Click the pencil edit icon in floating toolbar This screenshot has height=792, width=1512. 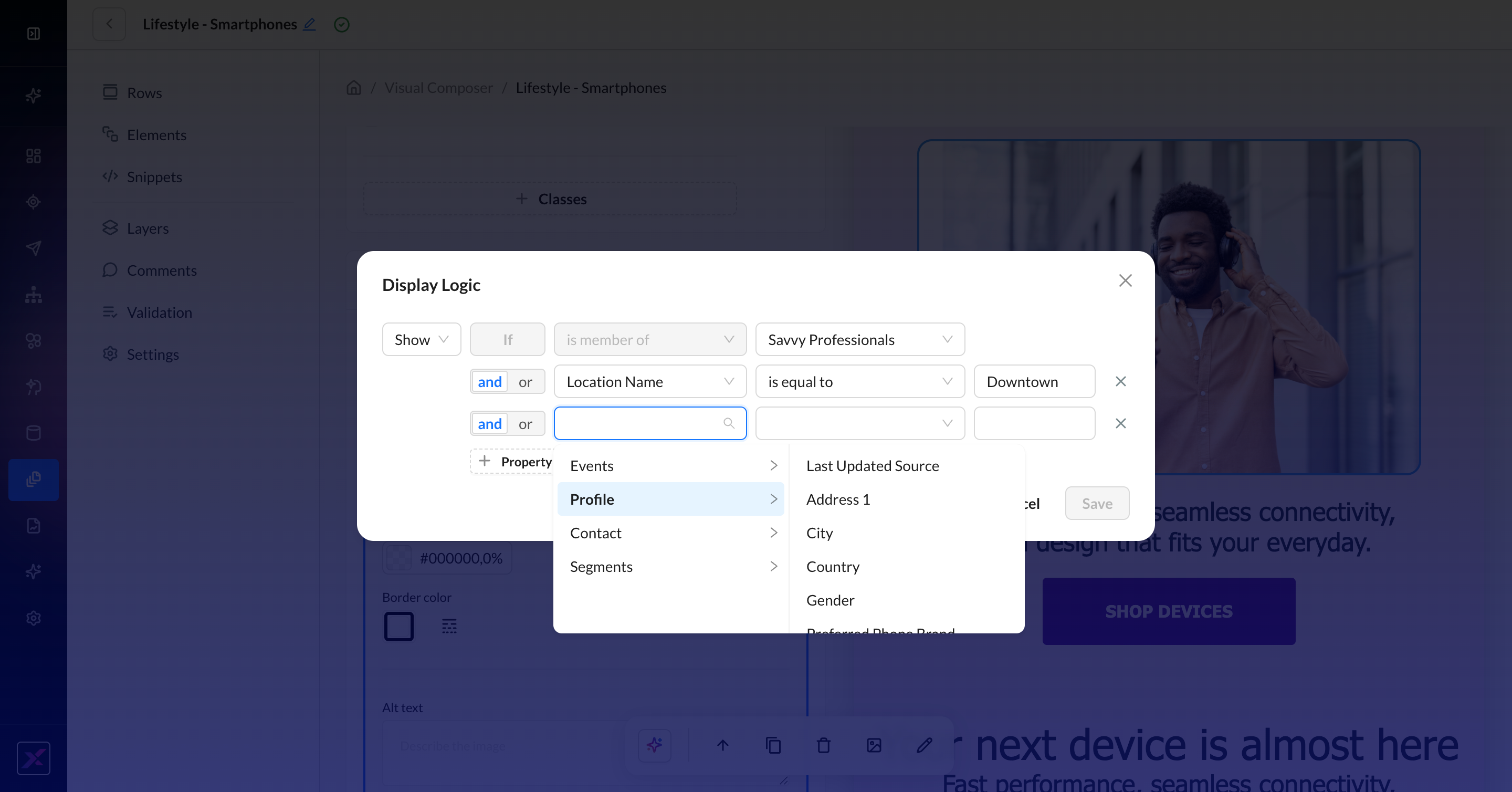coord(925,746)
